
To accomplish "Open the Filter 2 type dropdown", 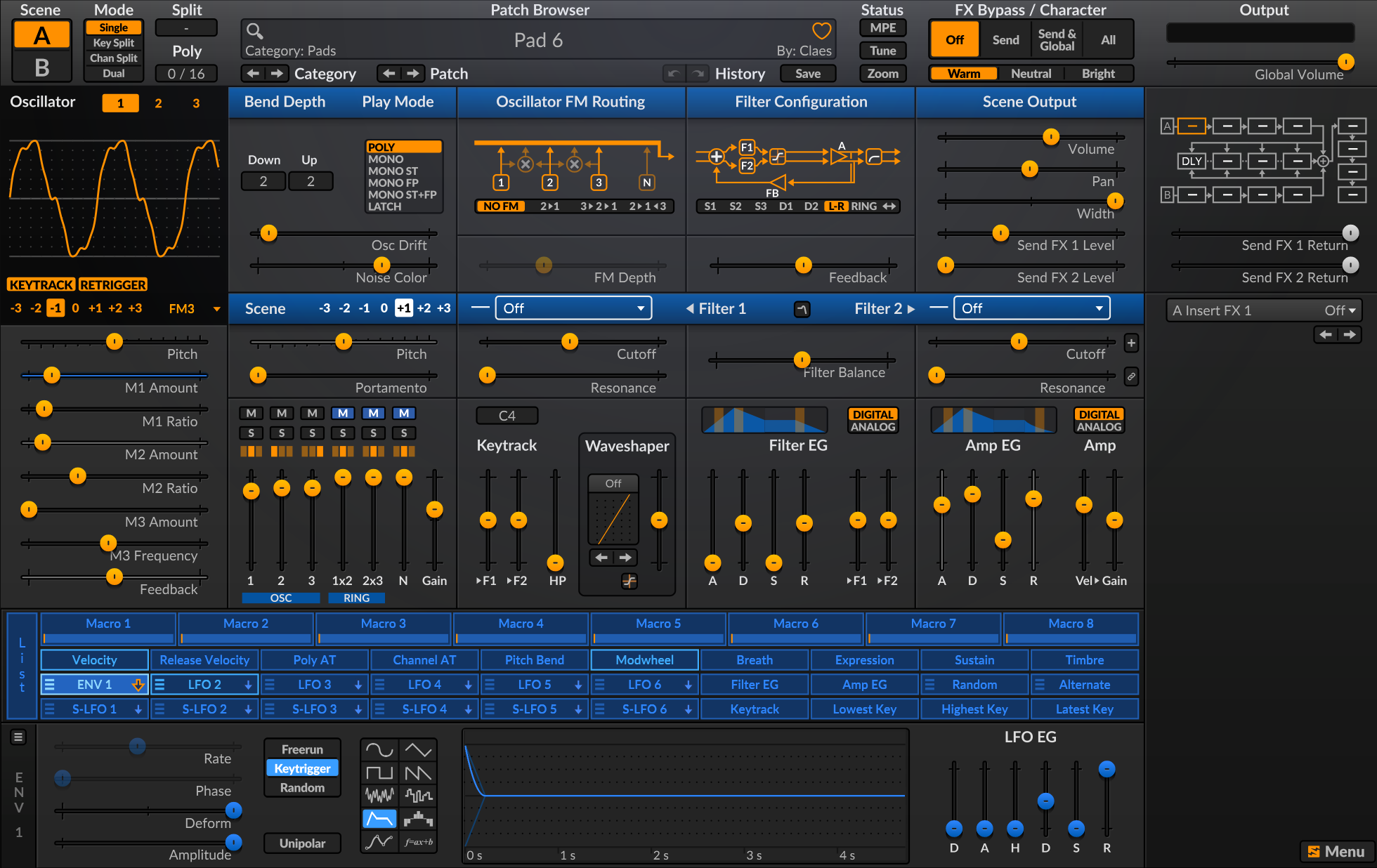I will click(1031, 308).
